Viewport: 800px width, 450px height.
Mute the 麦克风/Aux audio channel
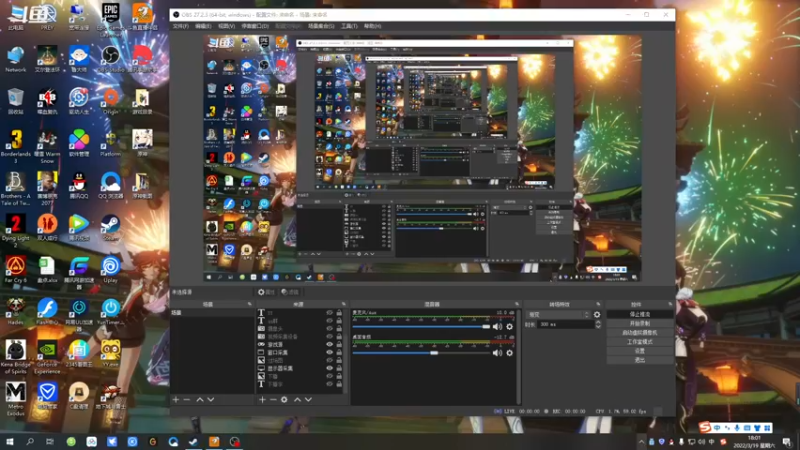coord(497,327)
